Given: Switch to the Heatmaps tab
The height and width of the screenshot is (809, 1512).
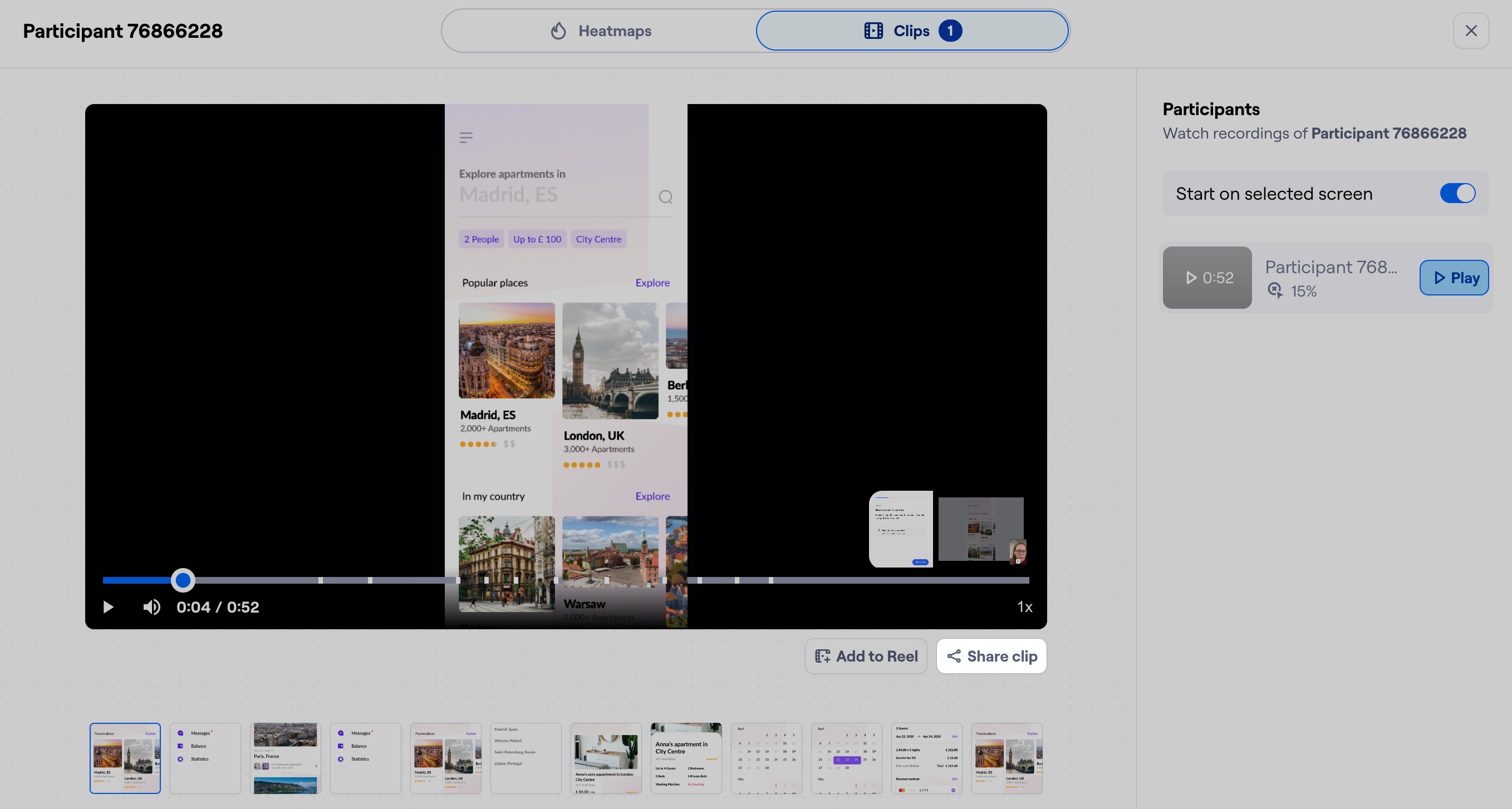Looking at the screenshot, I should click(601, 31).
